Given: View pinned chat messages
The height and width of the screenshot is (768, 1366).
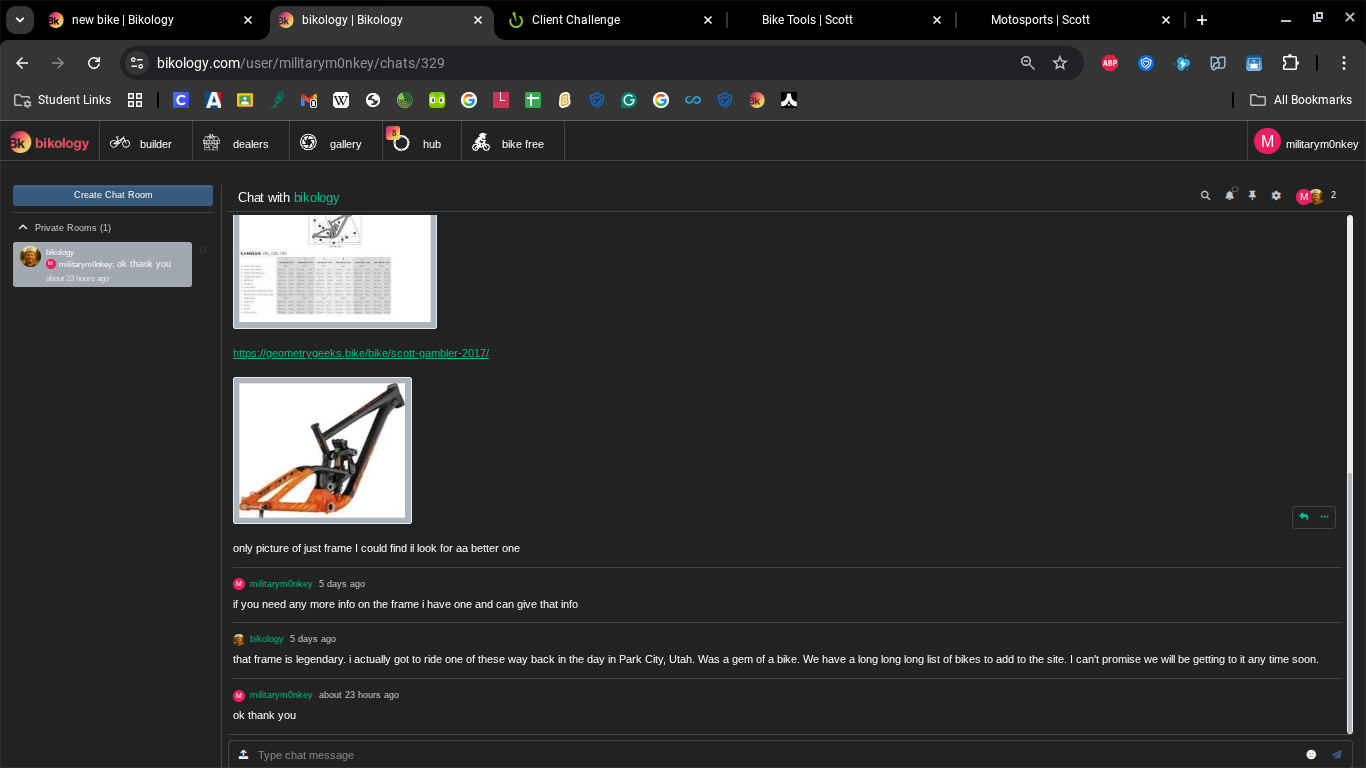Looking at the screenshot, I should (1252, 196).
